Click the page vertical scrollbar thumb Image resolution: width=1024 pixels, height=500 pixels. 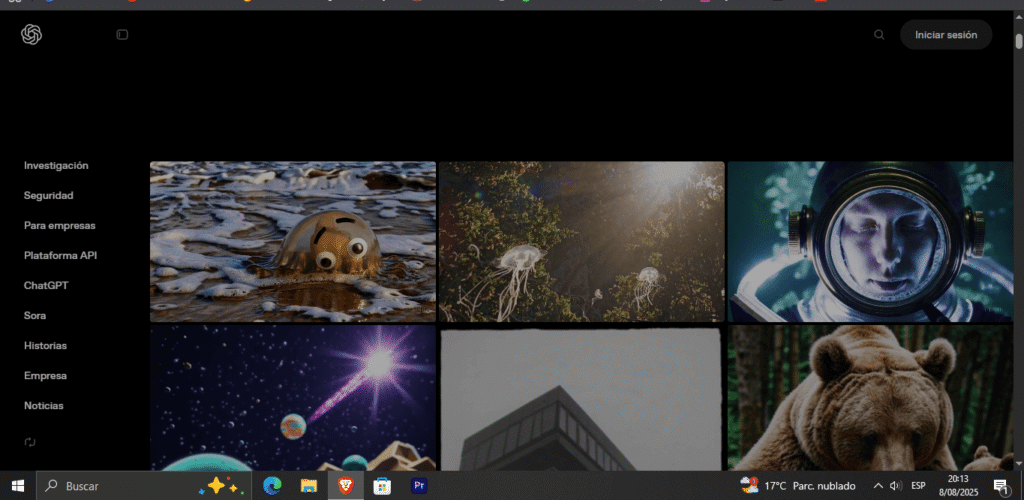pos(1019,40)
